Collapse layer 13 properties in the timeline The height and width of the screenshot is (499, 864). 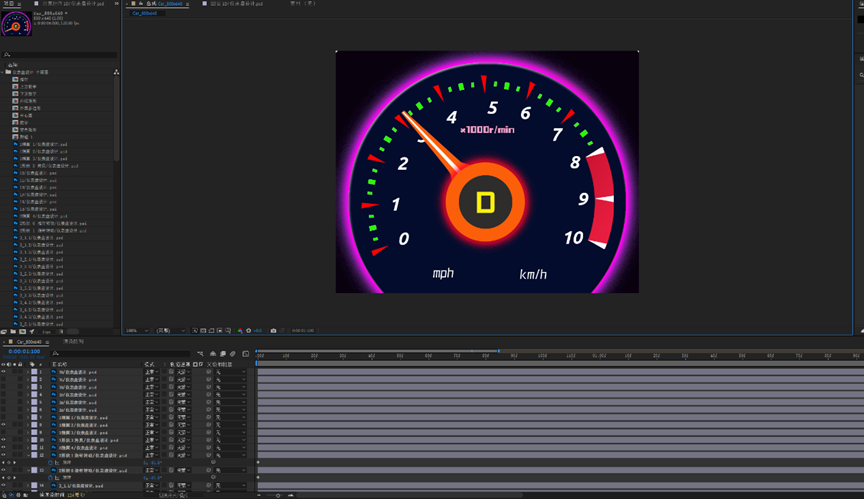coord(28,470)
